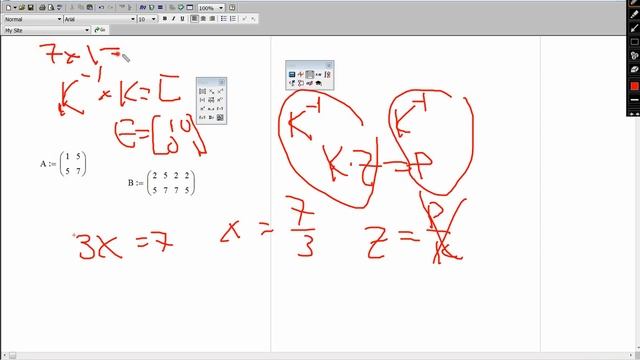The image size is (640, 360).
Task: Select the highlighter in the annotation bar
Action: (634, 14)
